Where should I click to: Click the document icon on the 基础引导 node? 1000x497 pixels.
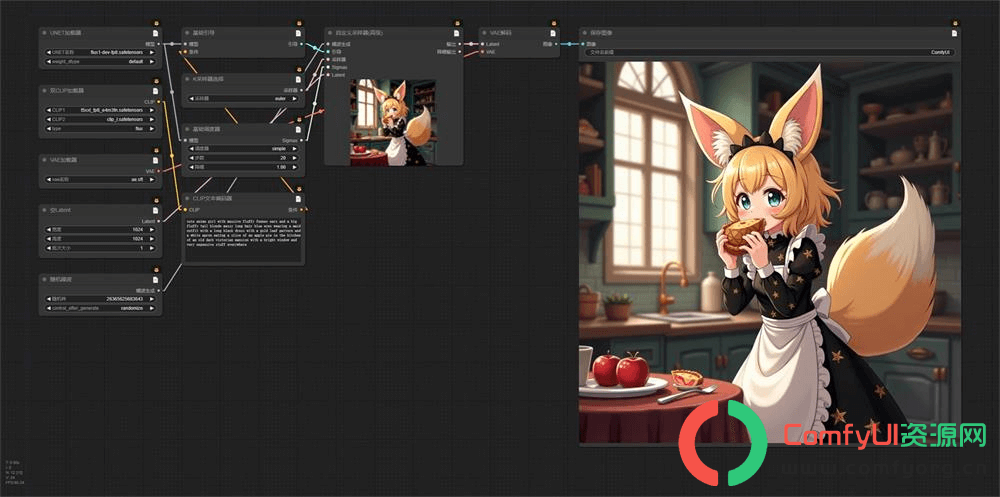click(298, 33)
